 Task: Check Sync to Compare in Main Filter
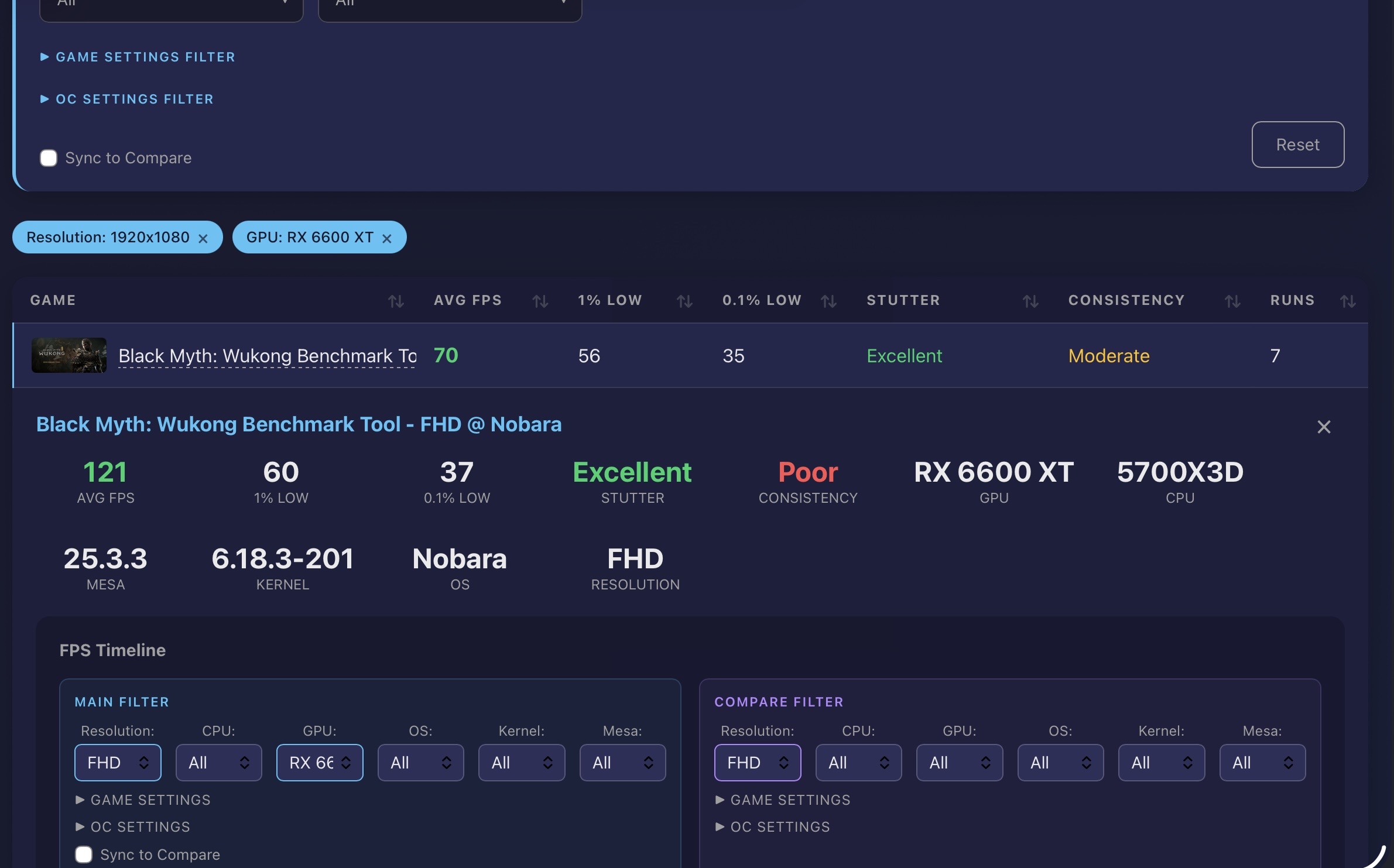(84, 855)
